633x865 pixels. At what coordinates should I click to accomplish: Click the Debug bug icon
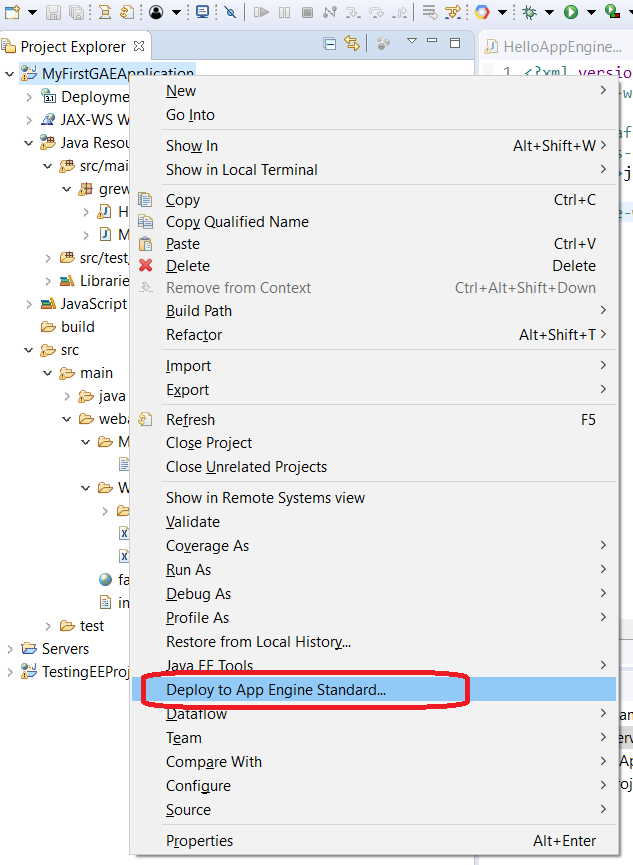pyautogui.click(x=529, y=12)
